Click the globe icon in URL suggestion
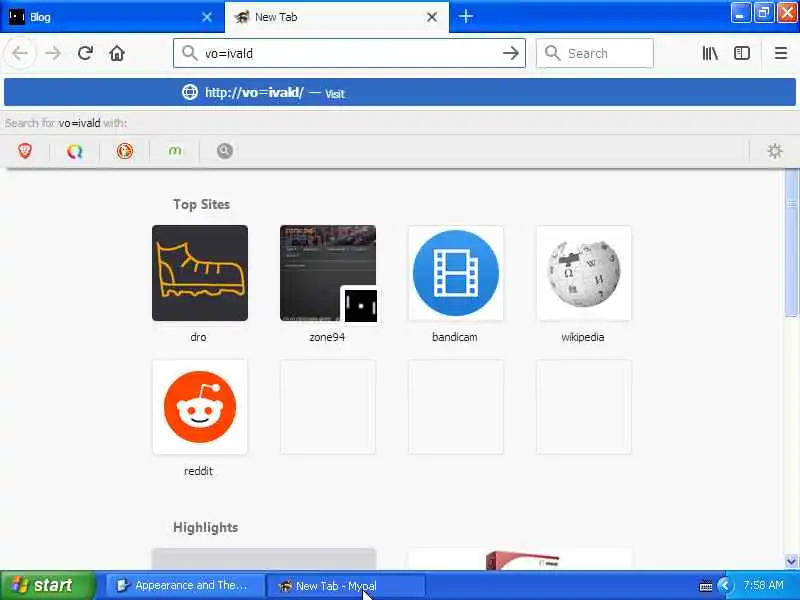The image size is (800, 600). tap(190, 92)
